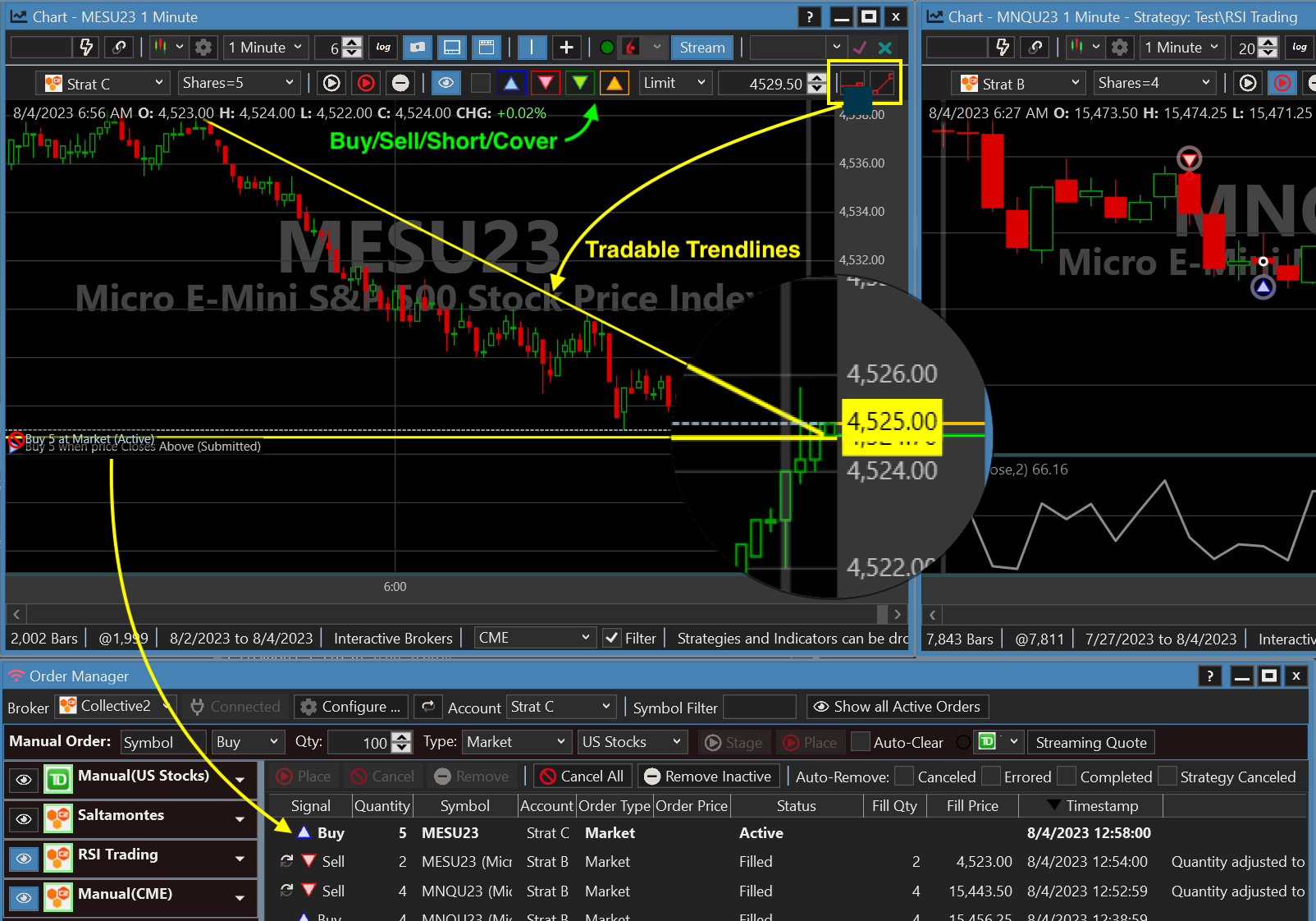Enable the Auto-Clear checkbox
Image resolution: width=1316 pixels, height=921 pixels.
point(861,742)
